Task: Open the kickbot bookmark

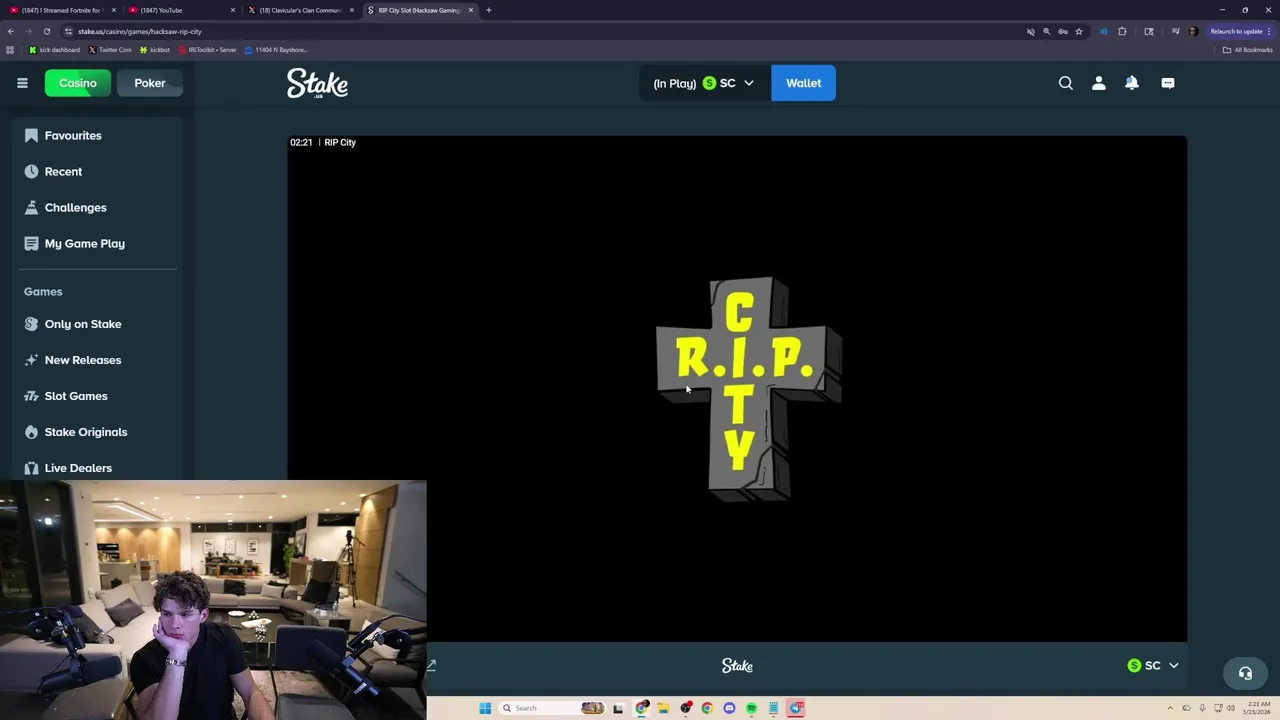Action: [155, 50]
